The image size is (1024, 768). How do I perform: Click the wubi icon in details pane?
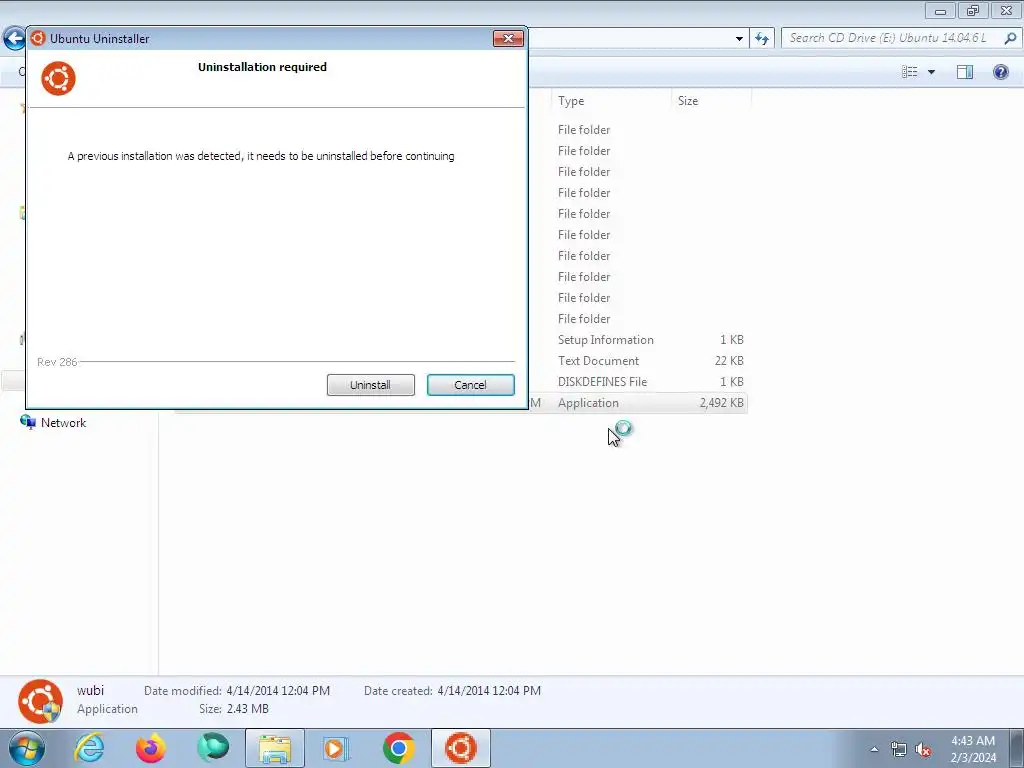click(40, 702)
